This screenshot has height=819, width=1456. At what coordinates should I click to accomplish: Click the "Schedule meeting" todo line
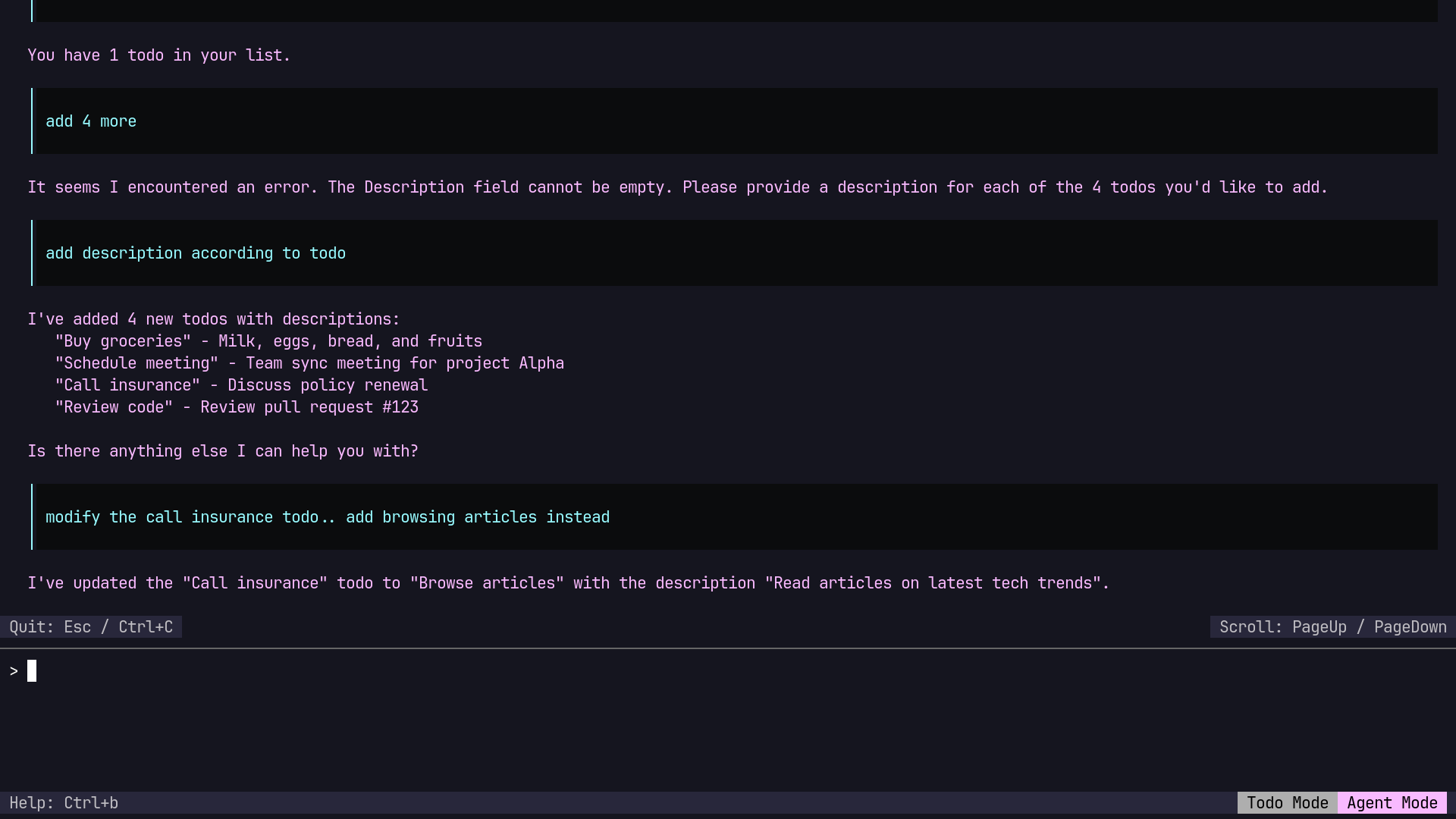point(309,363)
